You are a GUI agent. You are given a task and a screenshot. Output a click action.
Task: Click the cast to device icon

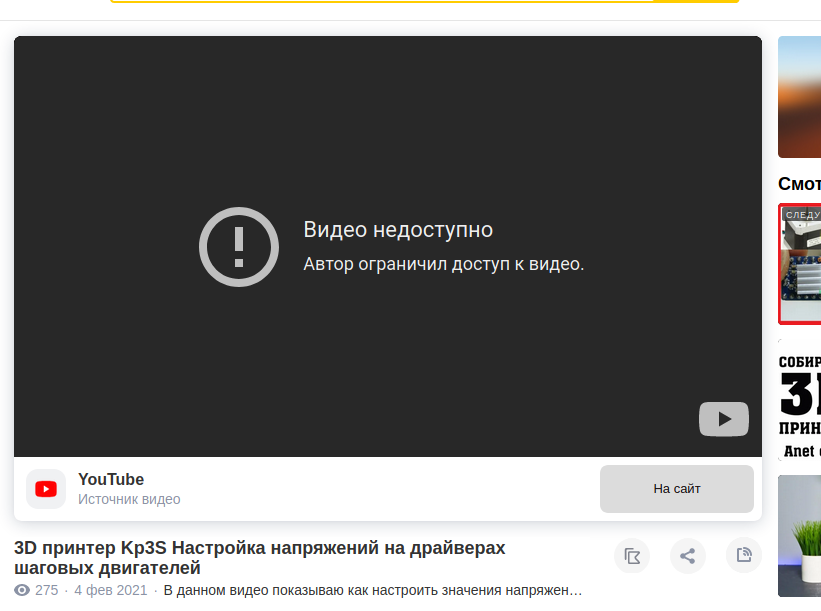[744, 556]
